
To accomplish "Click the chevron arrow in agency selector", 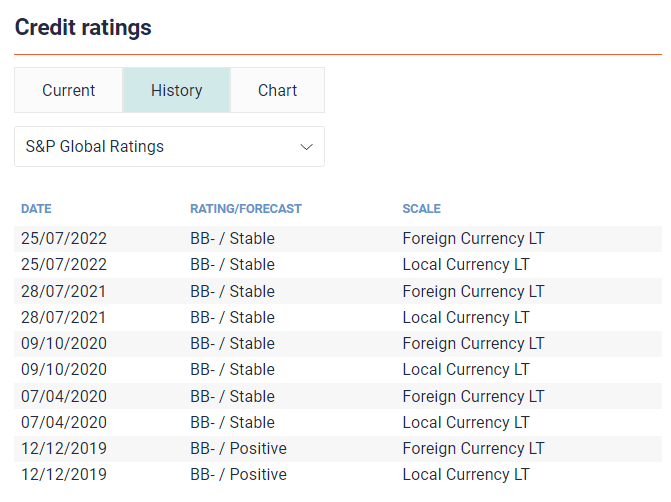I will [307, 147].
